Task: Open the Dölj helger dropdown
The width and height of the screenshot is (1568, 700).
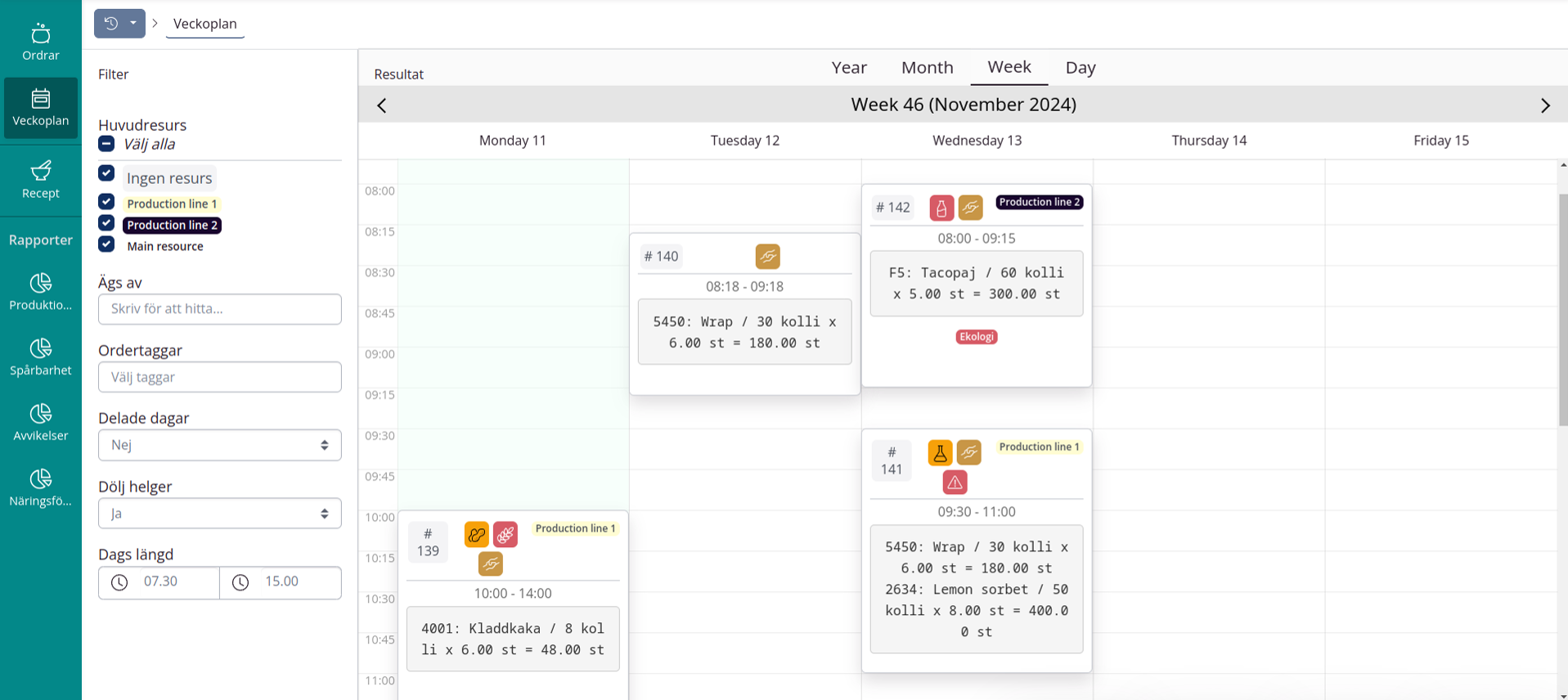Action: [x=219, y=514]
